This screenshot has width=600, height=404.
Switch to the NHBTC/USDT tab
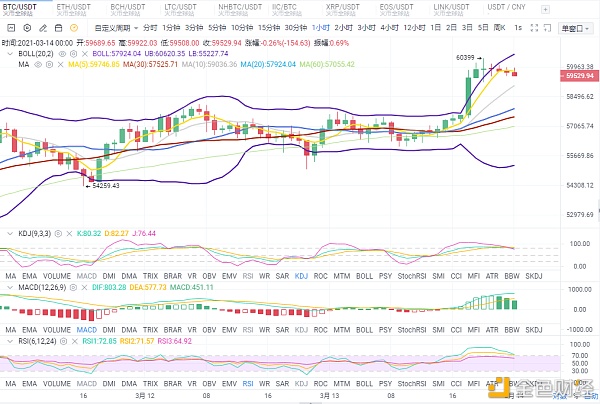[240, 10]
